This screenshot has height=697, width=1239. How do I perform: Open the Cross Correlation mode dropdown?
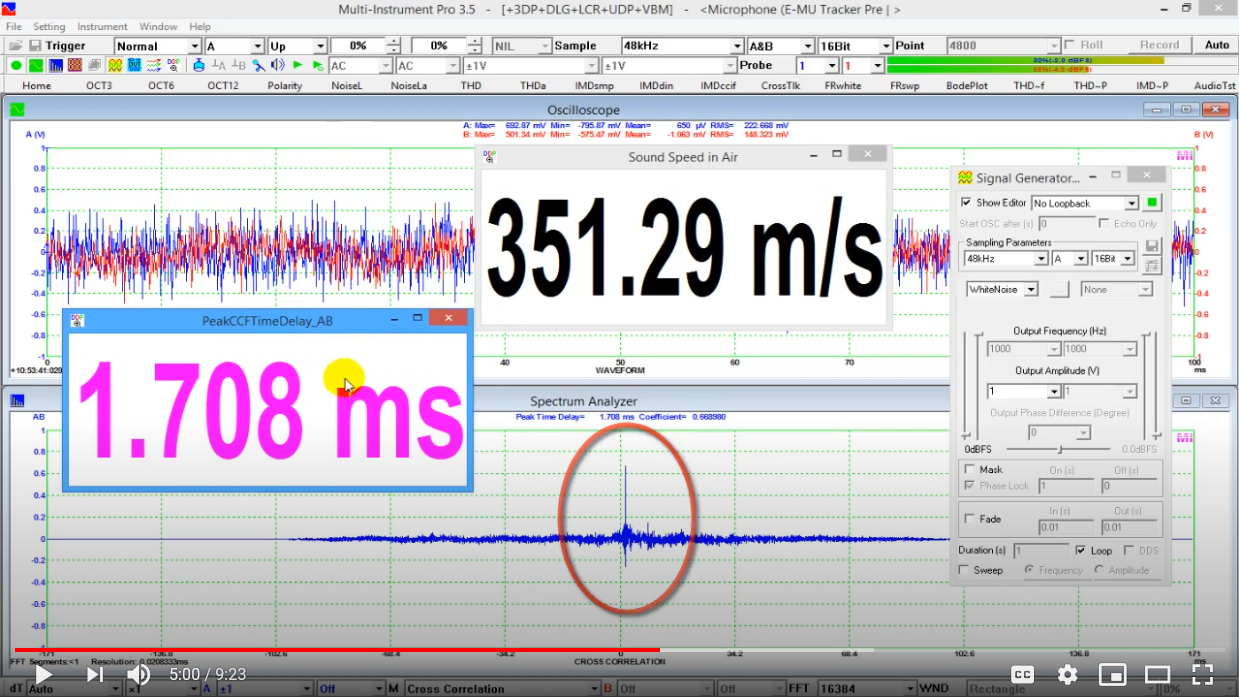click(502, 688)
